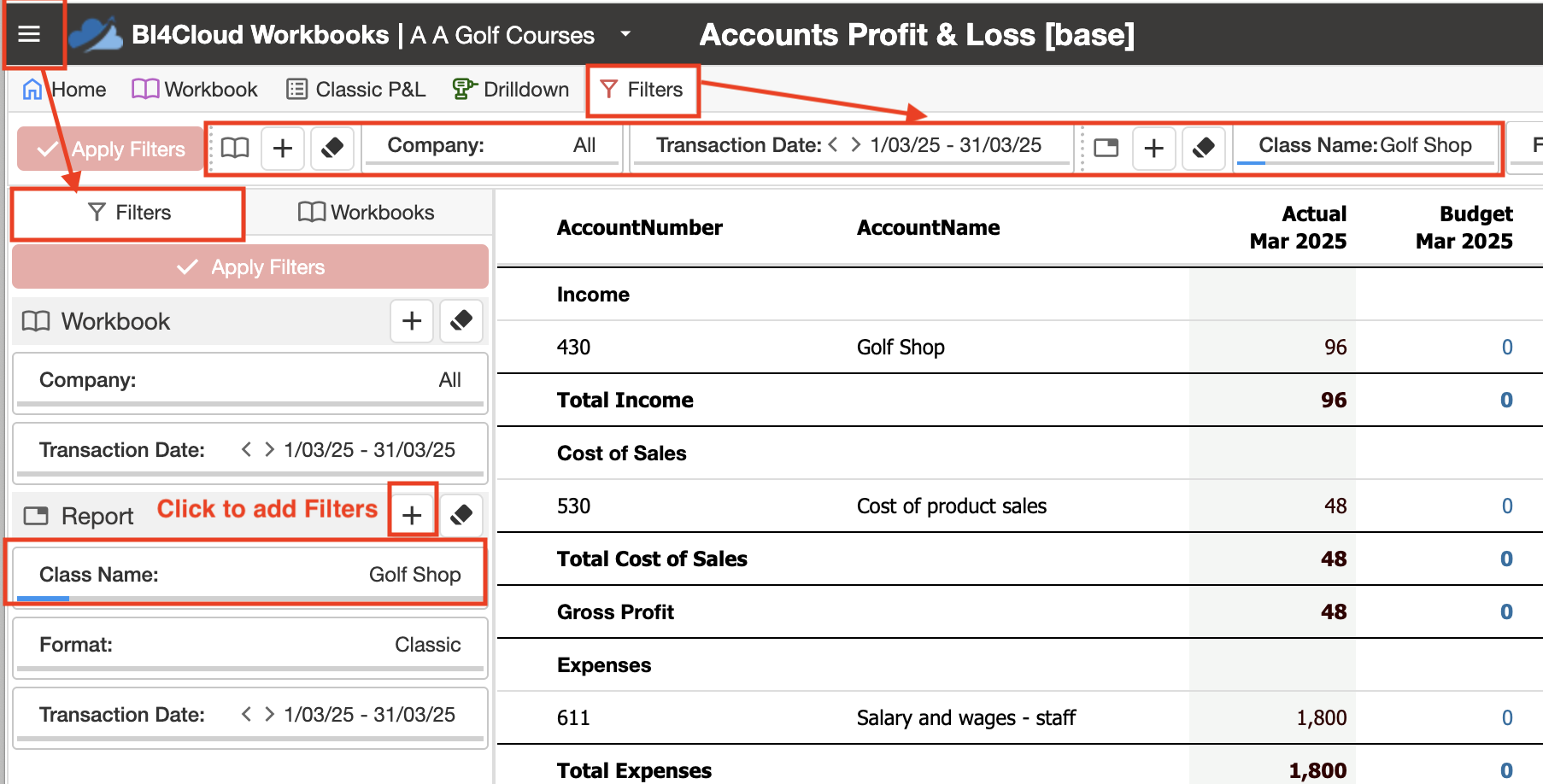Viewport: 1543px width, 784px height.
Task: Click the Total Expenses row label
Action: pyautogui.click(x=634, y=771)
